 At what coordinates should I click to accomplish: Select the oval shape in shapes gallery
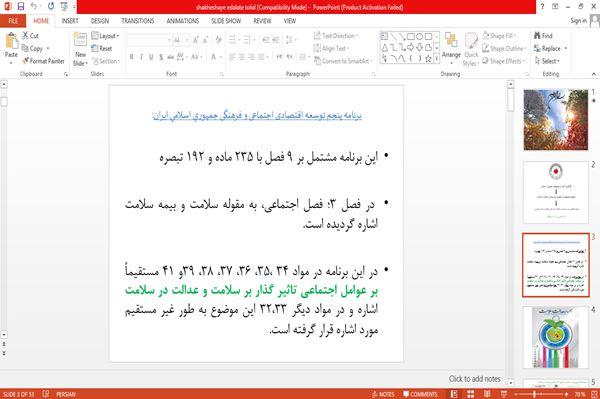coord(419,37)
